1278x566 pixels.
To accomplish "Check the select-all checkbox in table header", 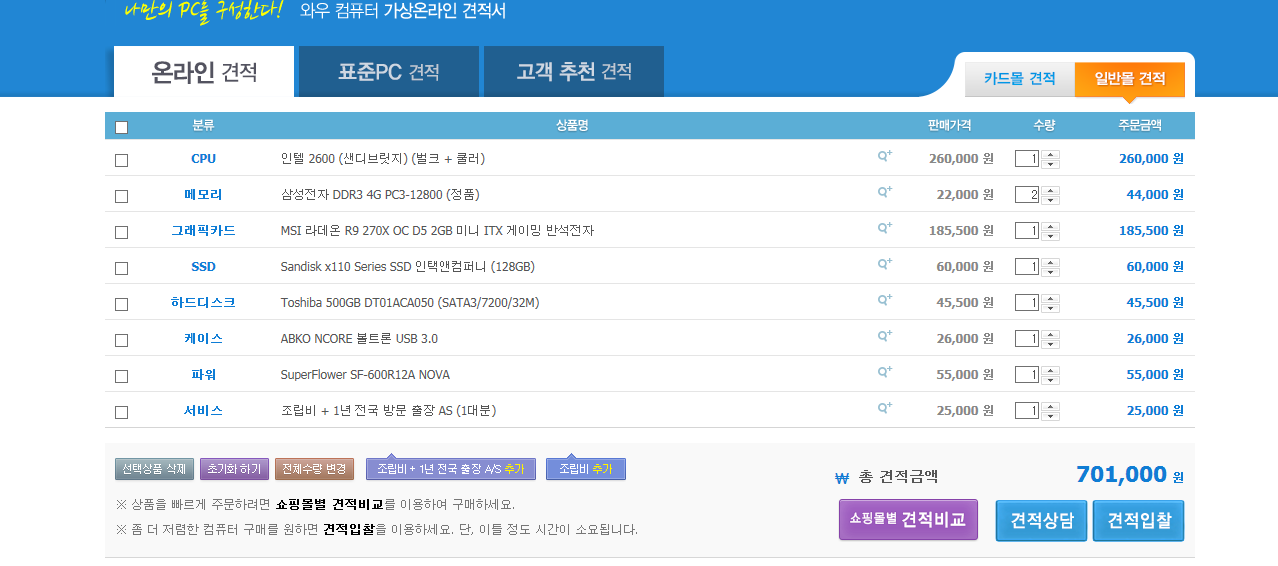I will coord(122,127).
